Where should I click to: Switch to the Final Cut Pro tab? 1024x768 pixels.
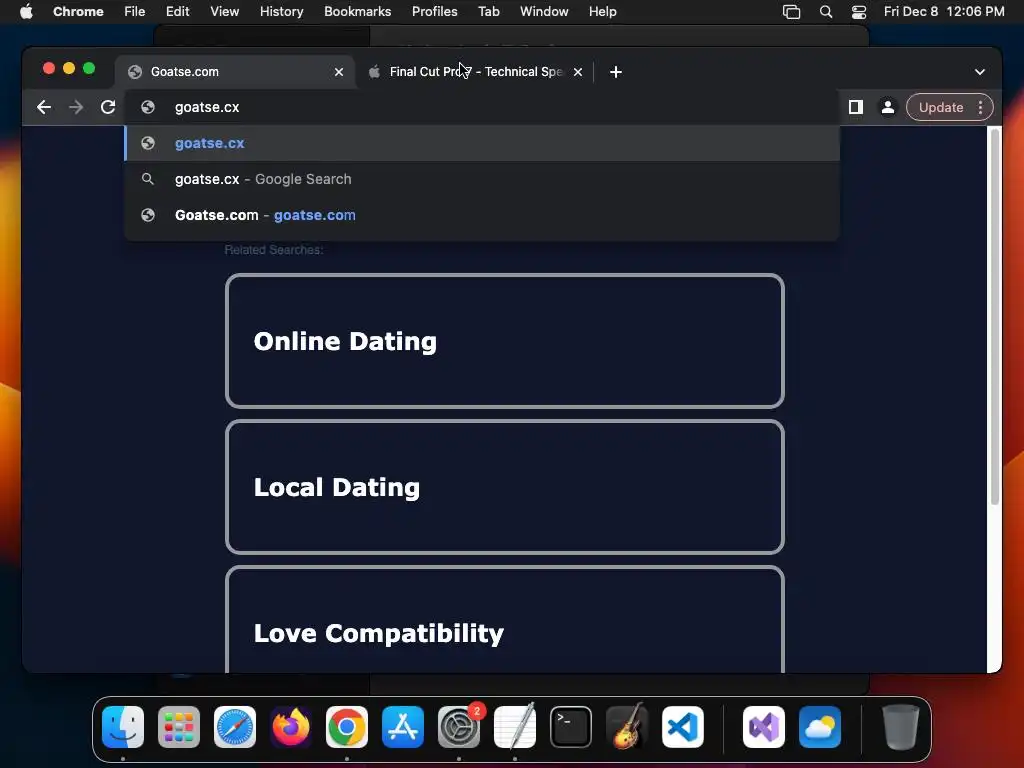click(475, 72)
